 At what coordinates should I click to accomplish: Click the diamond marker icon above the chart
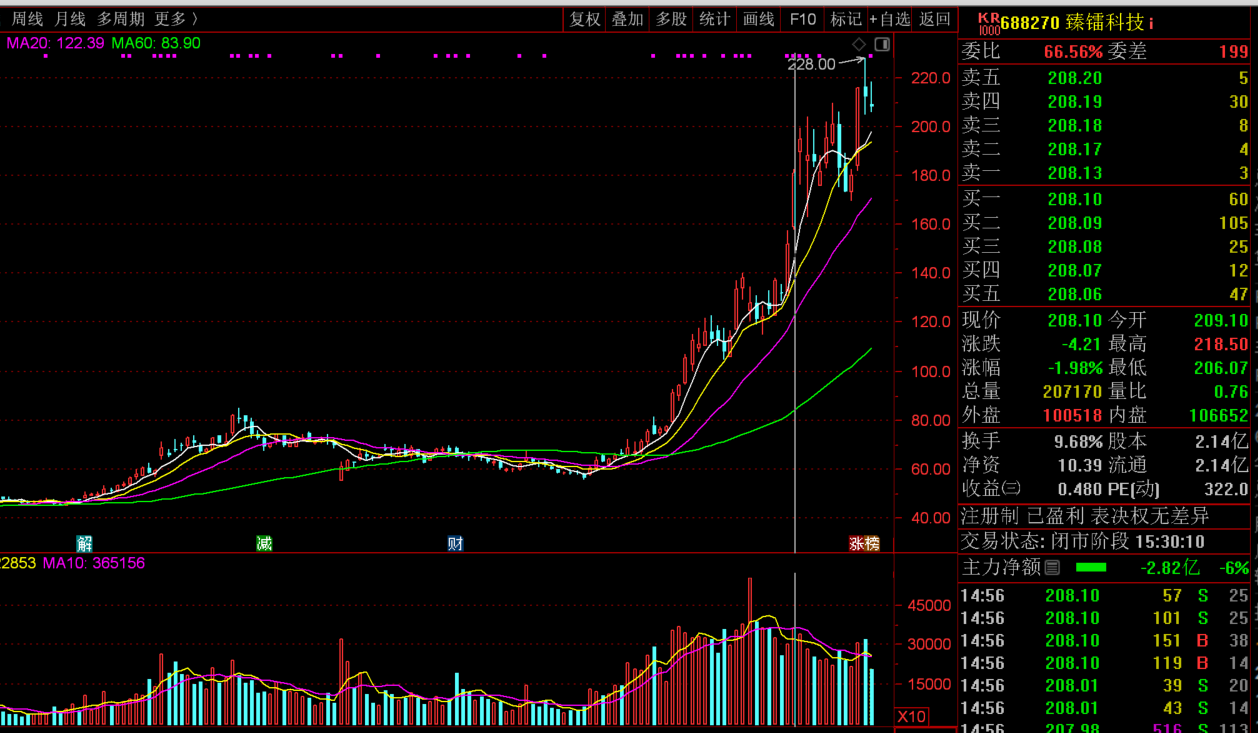pyautogui.click(x=858, y=44)
